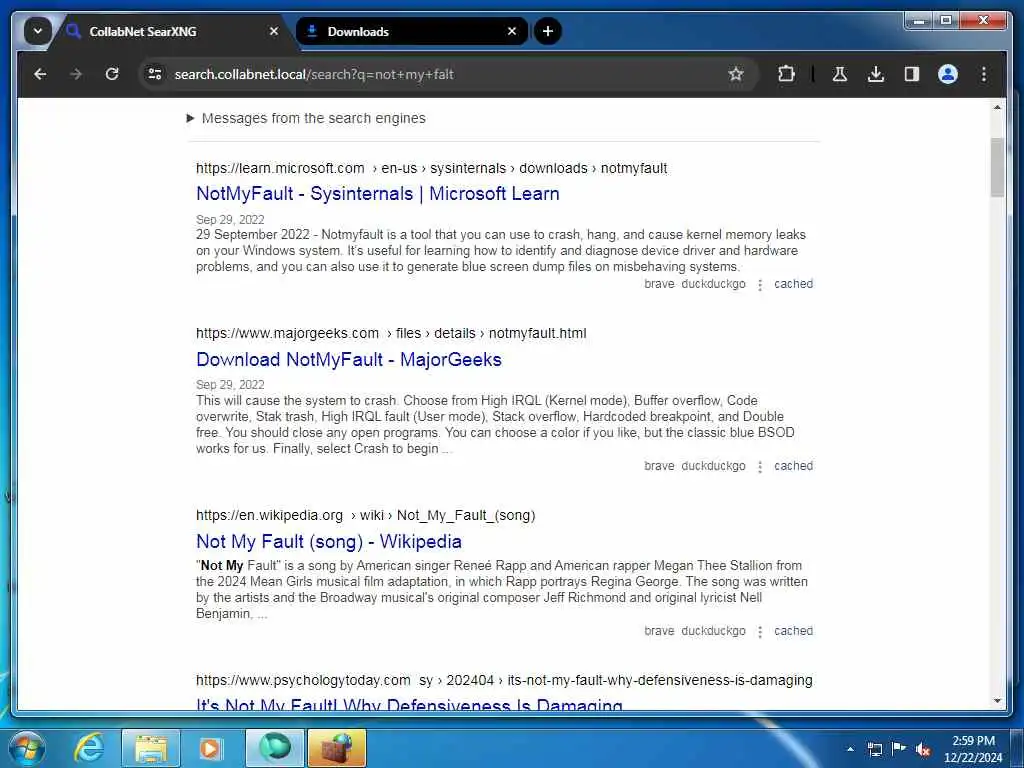1024x768 pixels.
Task: Open a new browser tab
Action: pyautogui.click(x=547, y=31)
